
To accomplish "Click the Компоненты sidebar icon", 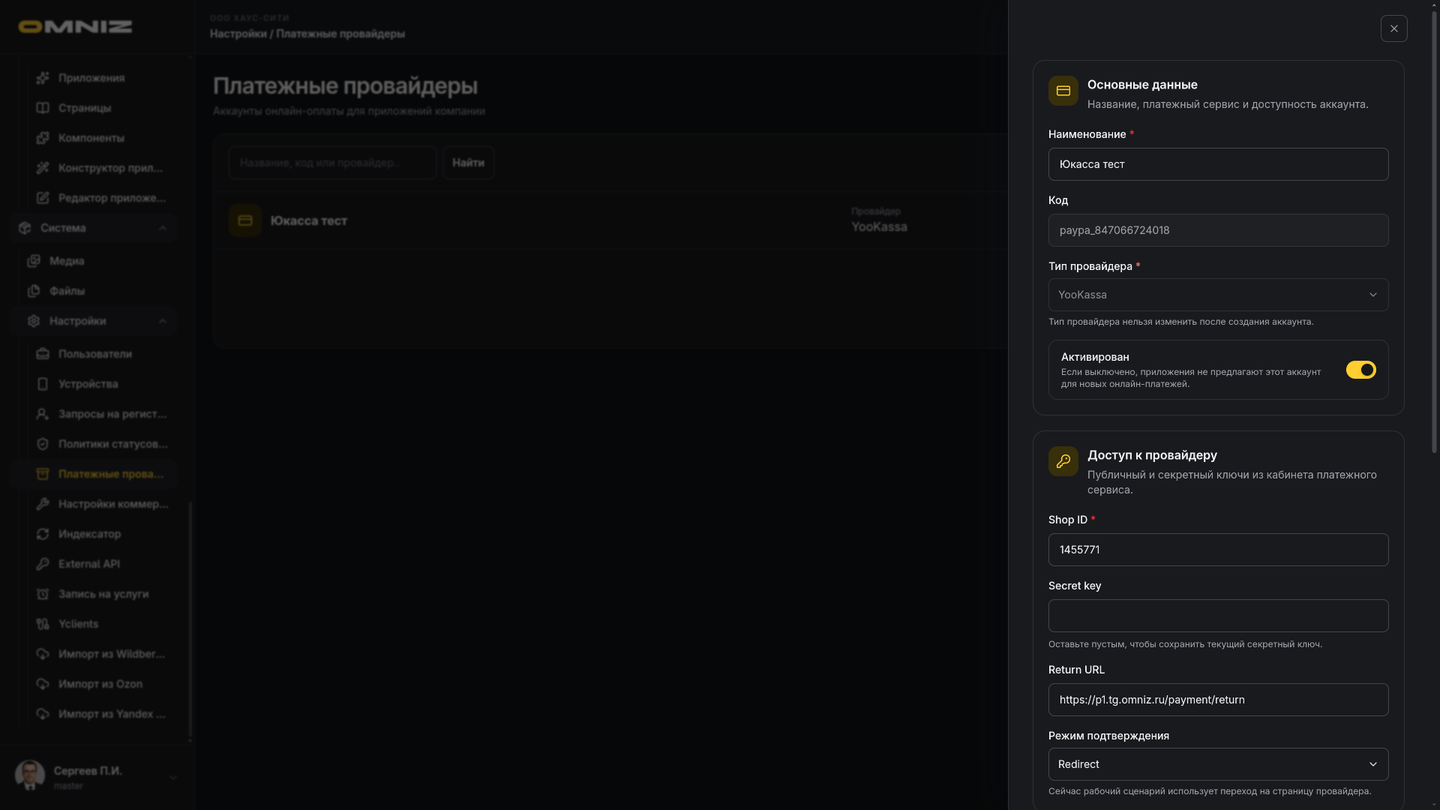I will click(x=42, y=138).
